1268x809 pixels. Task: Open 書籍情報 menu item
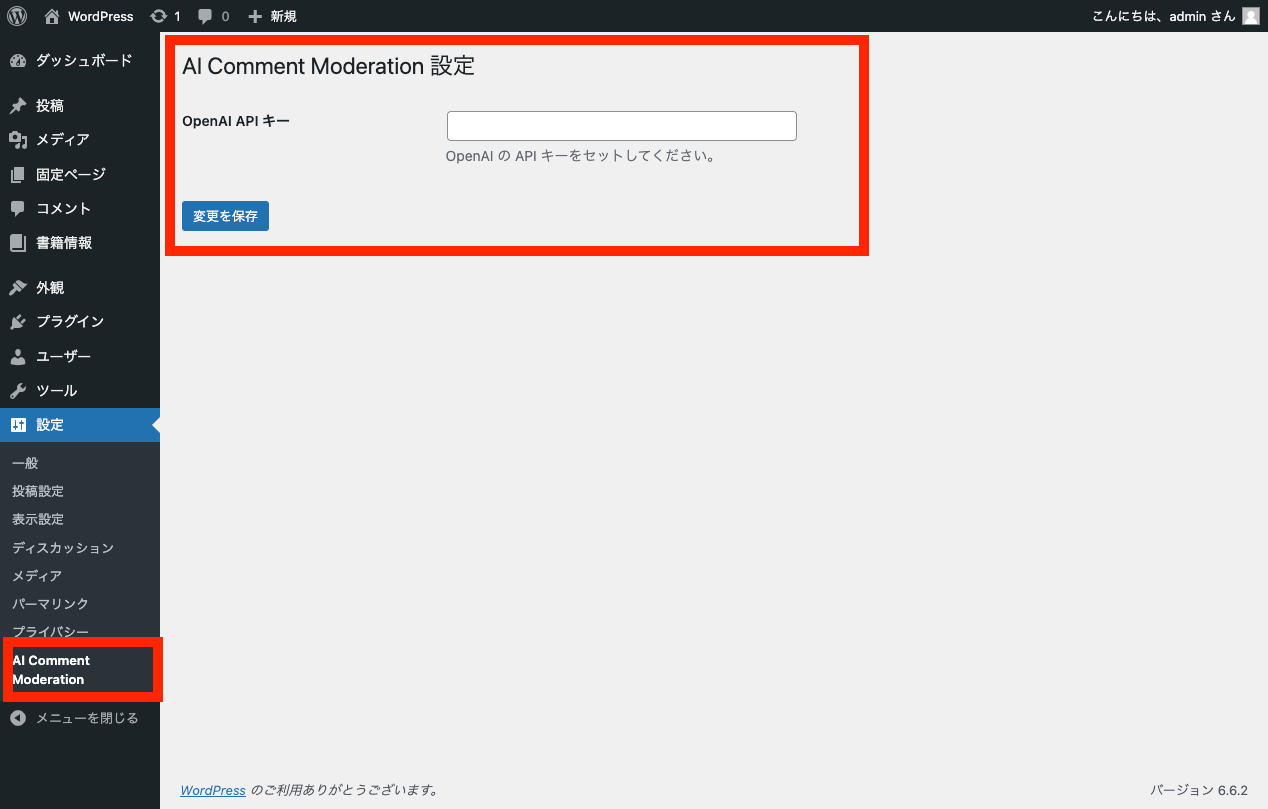pyautogui.click(x=80, y=243)
